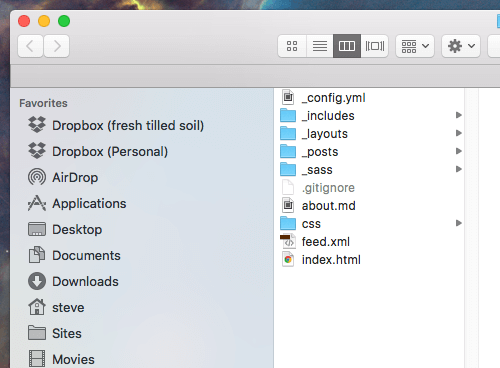Go forward with the right chevron button
The height and width of the screenshot is (368, 500).
pyautogui.click(x=57, y=46)
